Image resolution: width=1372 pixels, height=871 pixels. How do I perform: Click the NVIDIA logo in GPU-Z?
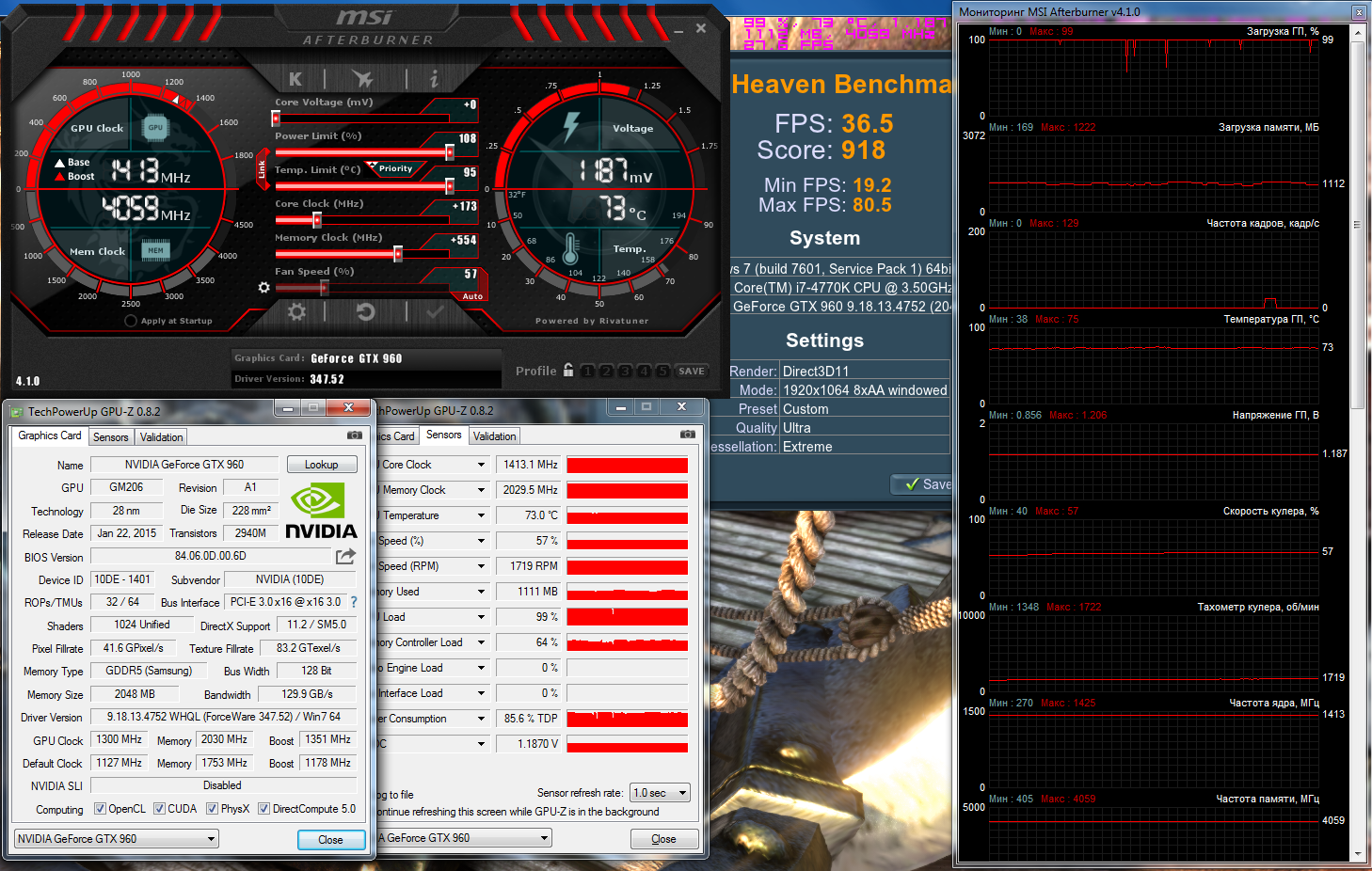tap(321, 511)
